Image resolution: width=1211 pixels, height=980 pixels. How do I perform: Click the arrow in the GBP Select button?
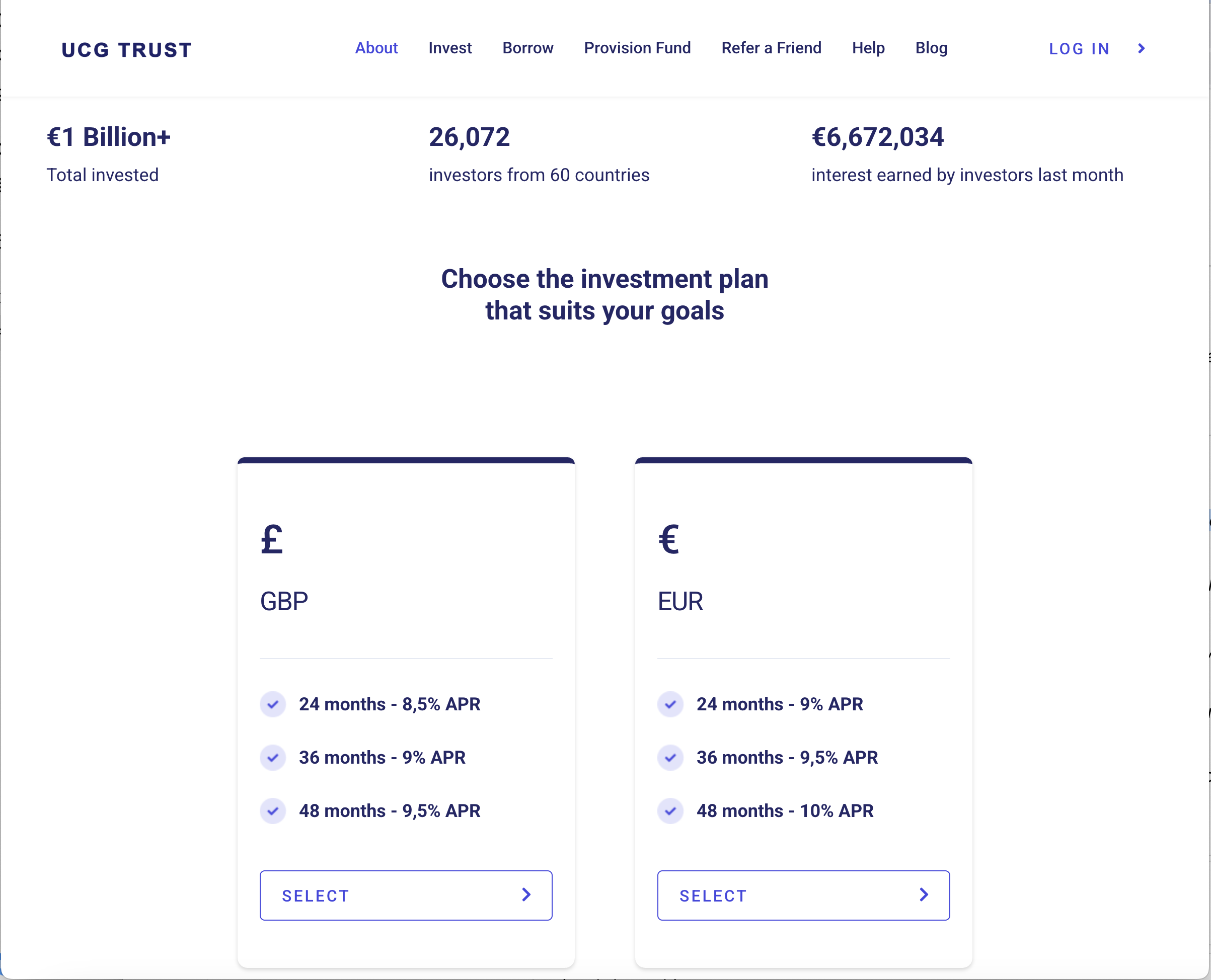tap(526, 895)
